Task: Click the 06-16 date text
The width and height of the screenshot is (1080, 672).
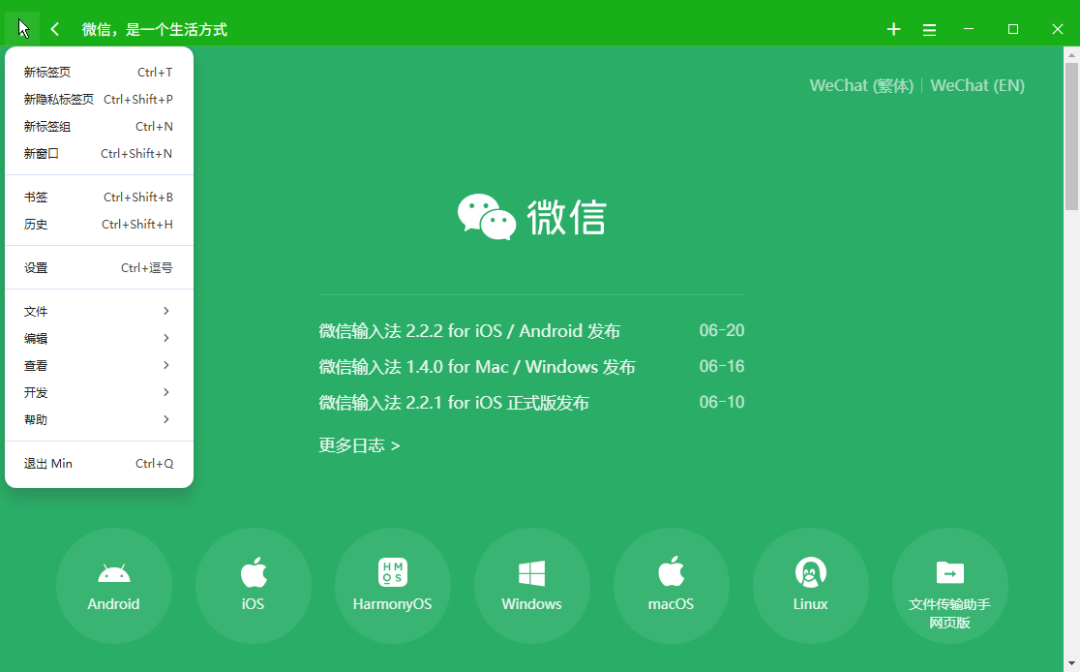Action: pos(722,366)
